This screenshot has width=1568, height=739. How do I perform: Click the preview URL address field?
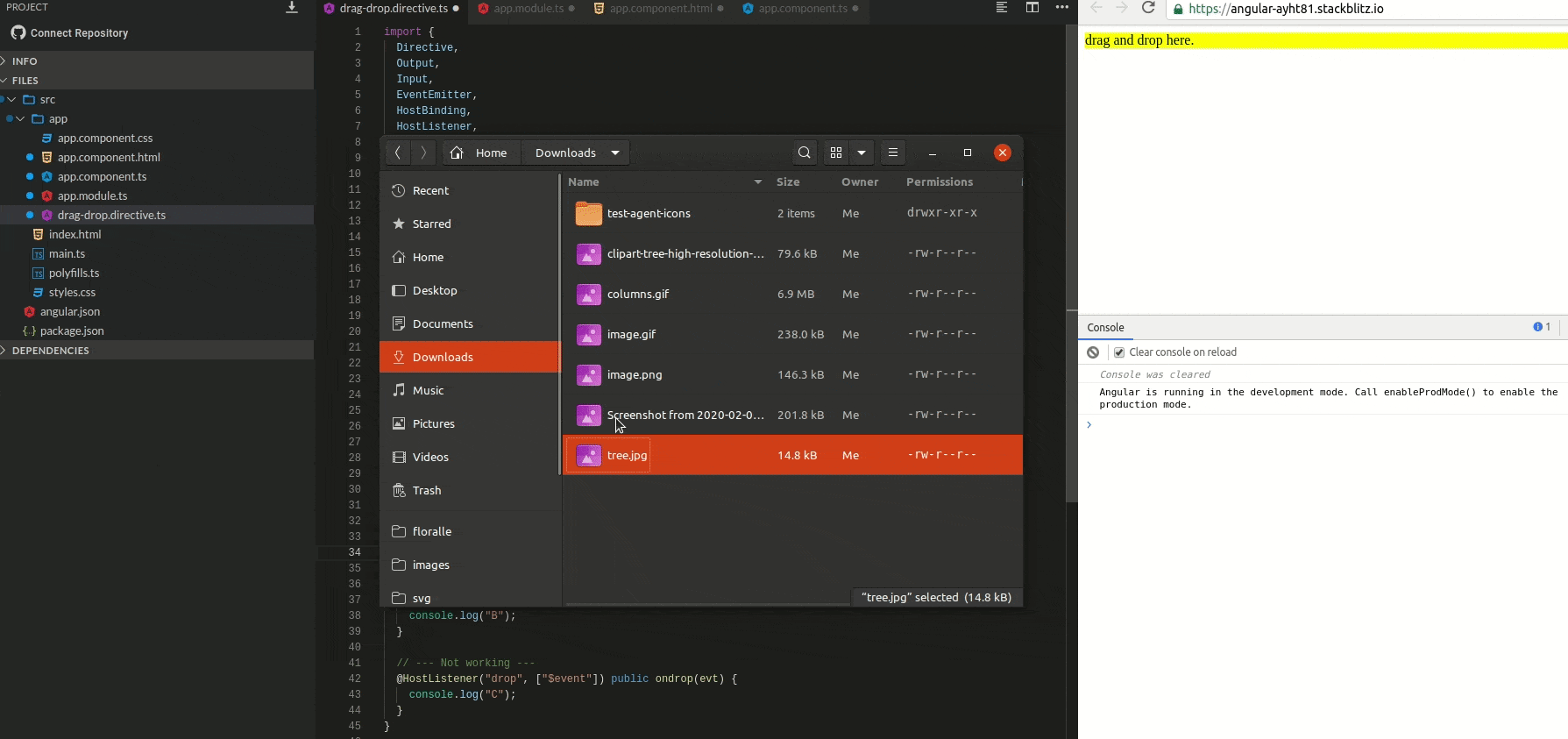1367,9
